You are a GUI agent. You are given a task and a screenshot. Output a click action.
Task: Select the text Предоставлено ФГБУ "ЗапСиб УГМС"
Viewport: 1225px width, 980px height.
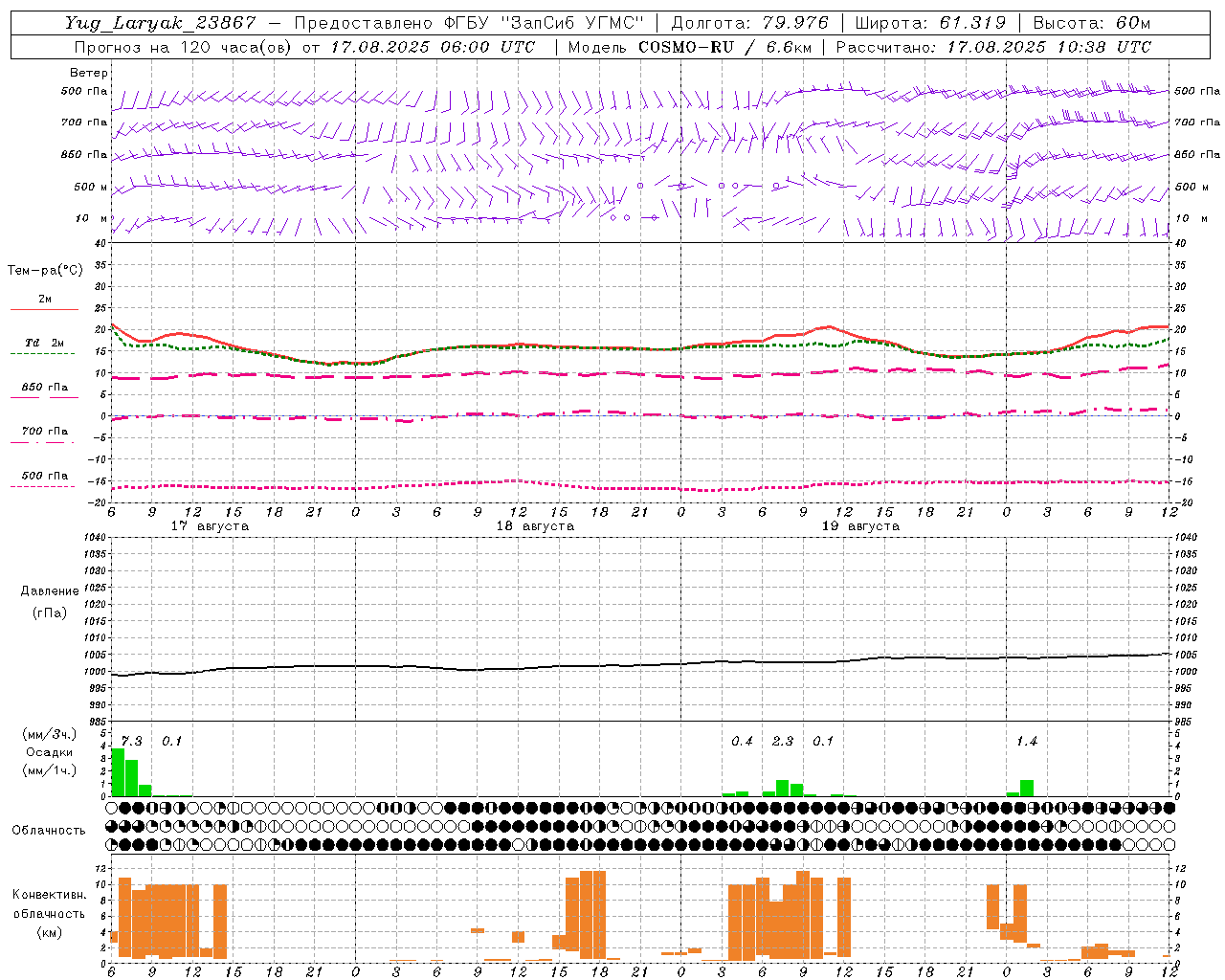click(469, 23)
